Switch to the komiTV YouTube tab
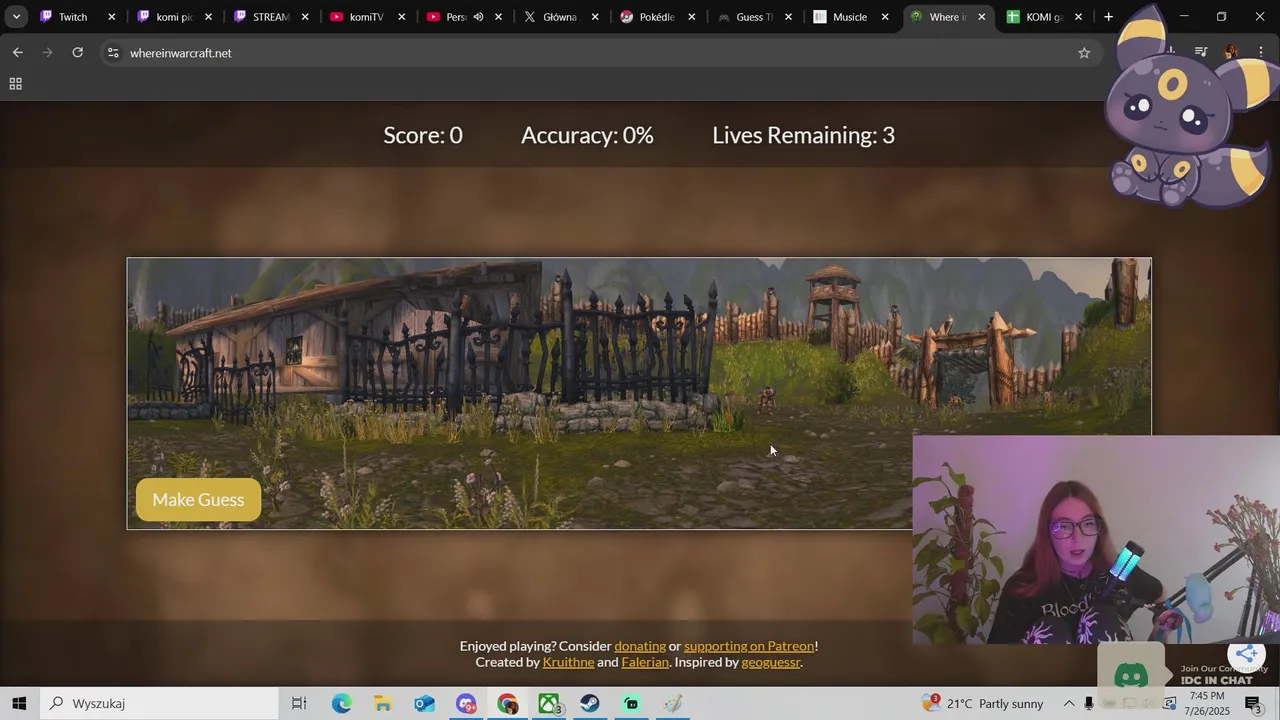Viewport: 1280px width, 720px height. (x=366, y=17)
